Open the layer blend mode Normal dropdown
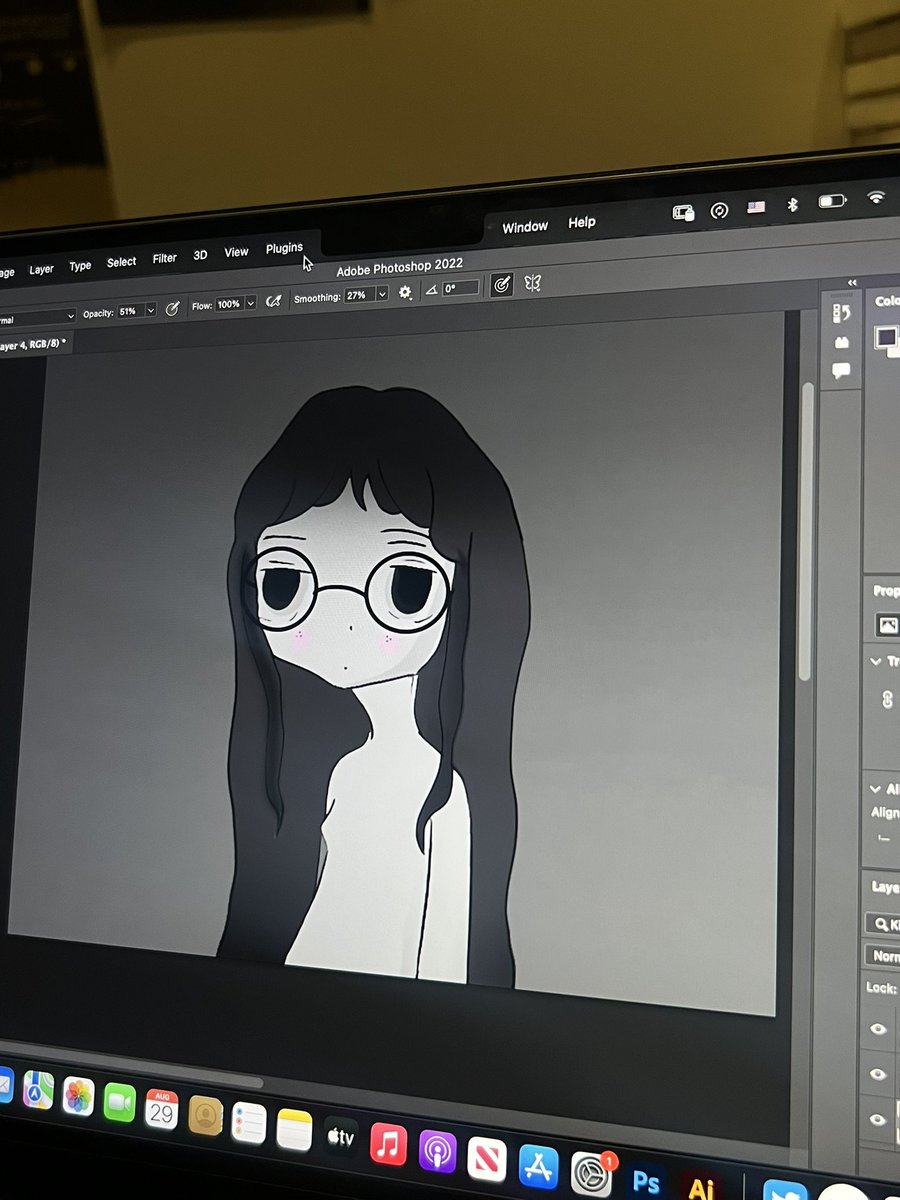 884,956
